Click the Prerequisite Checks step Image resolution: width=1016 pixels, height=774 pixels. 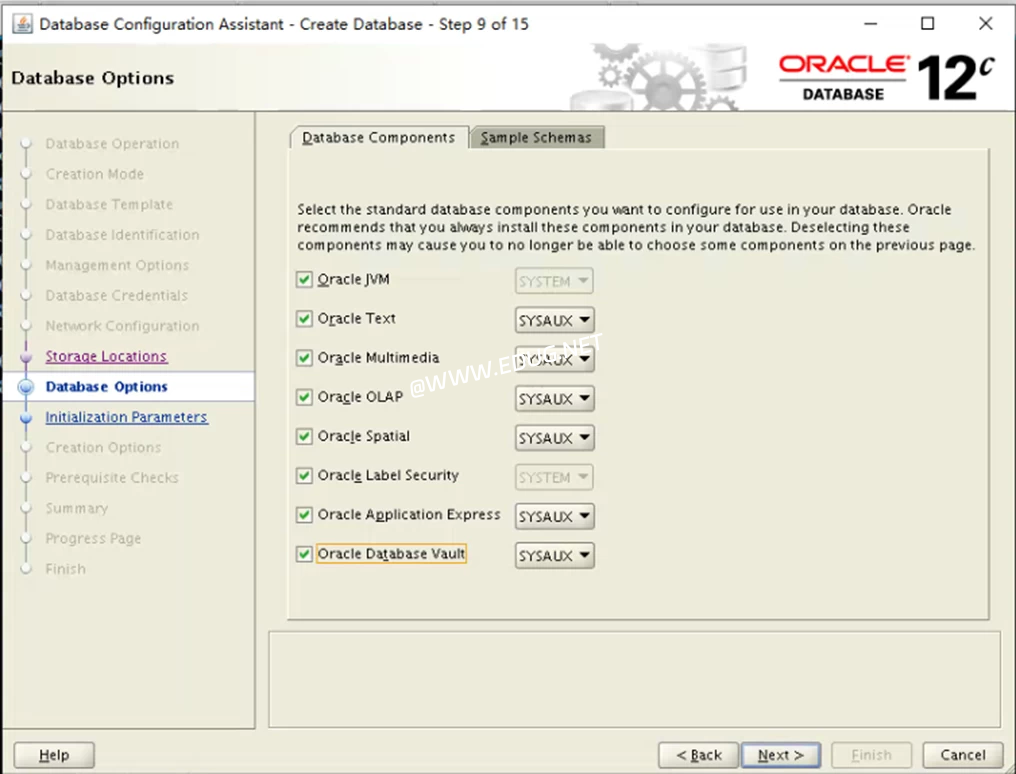coord(112,478)
